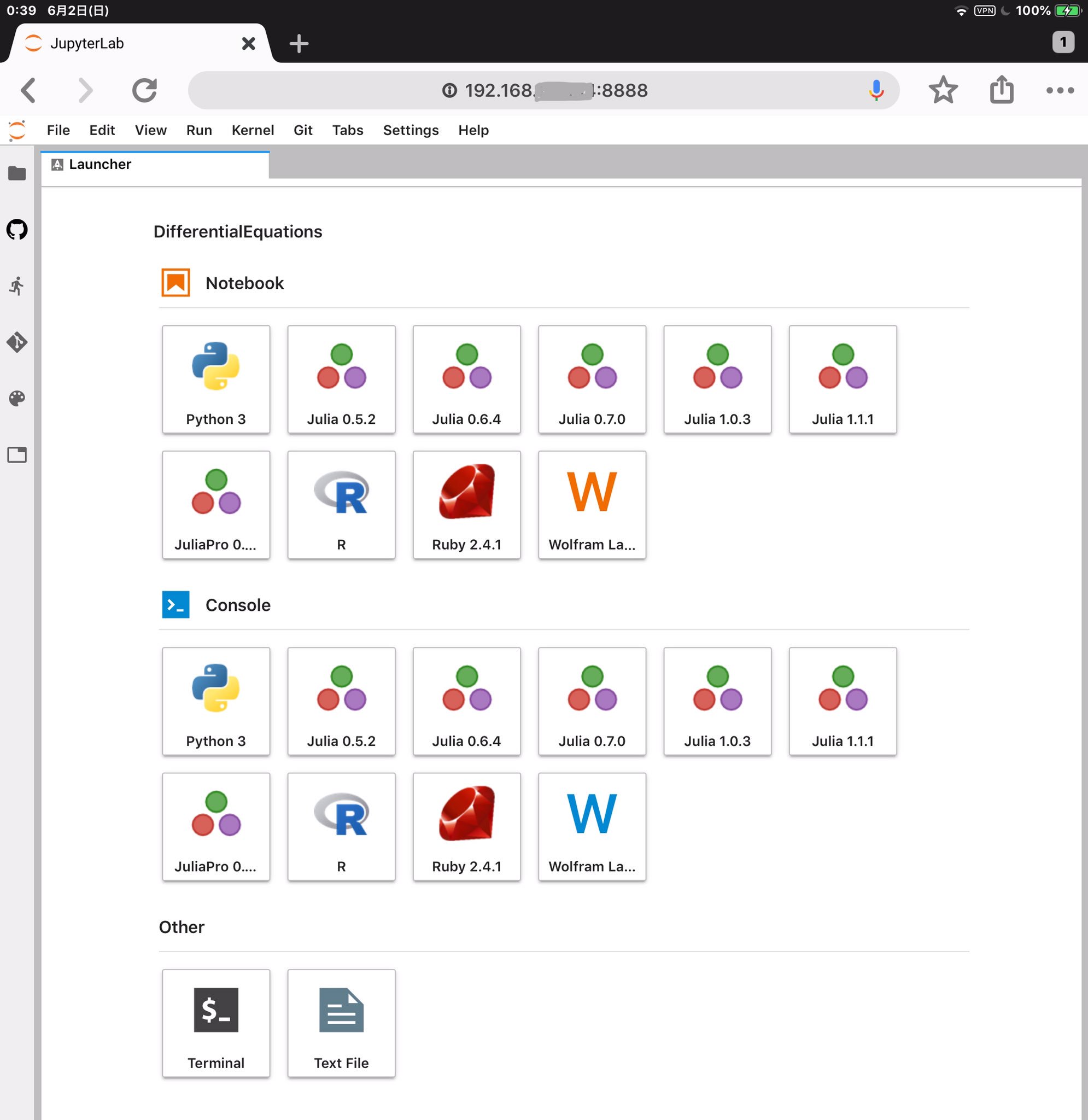The height and width of the screenshot is (1120, 1088).
Task: Show running terminals and kernels panel
Action: pyautogui.click(x=17, y=285)
